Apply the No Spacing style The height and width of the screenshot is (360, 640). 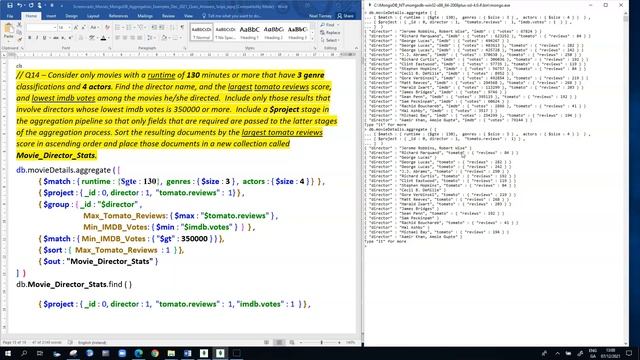(225, 32)
